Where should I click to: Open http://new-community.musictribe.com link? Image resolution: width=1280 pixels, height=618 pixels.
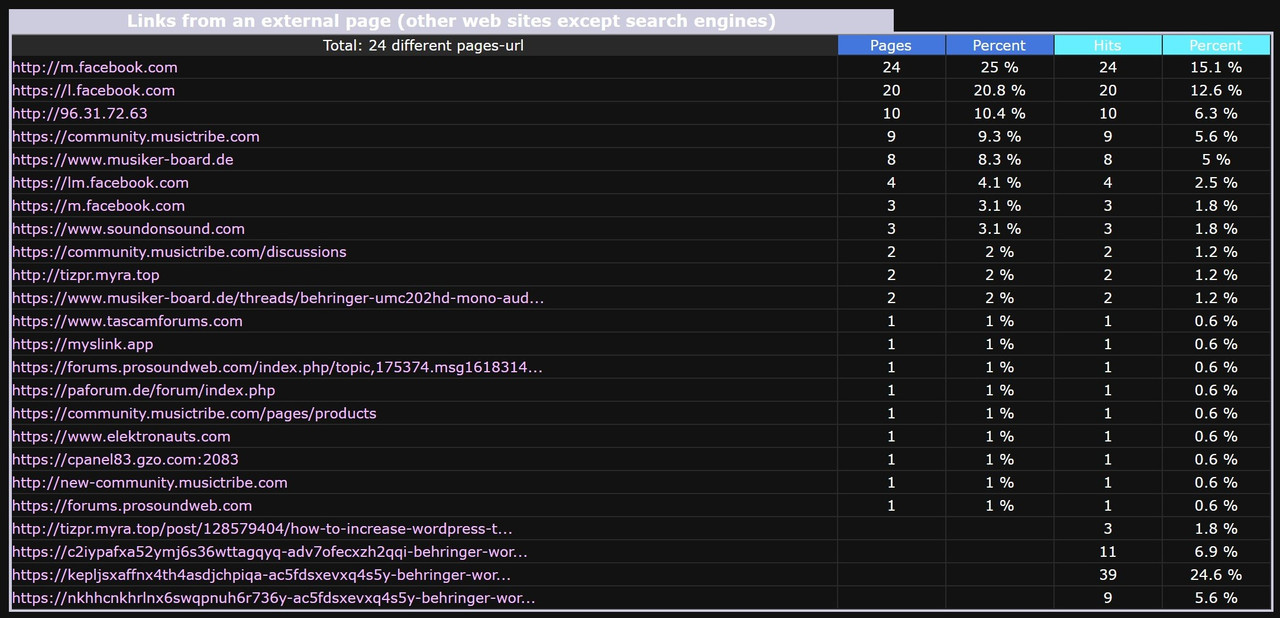pos(149,481)
